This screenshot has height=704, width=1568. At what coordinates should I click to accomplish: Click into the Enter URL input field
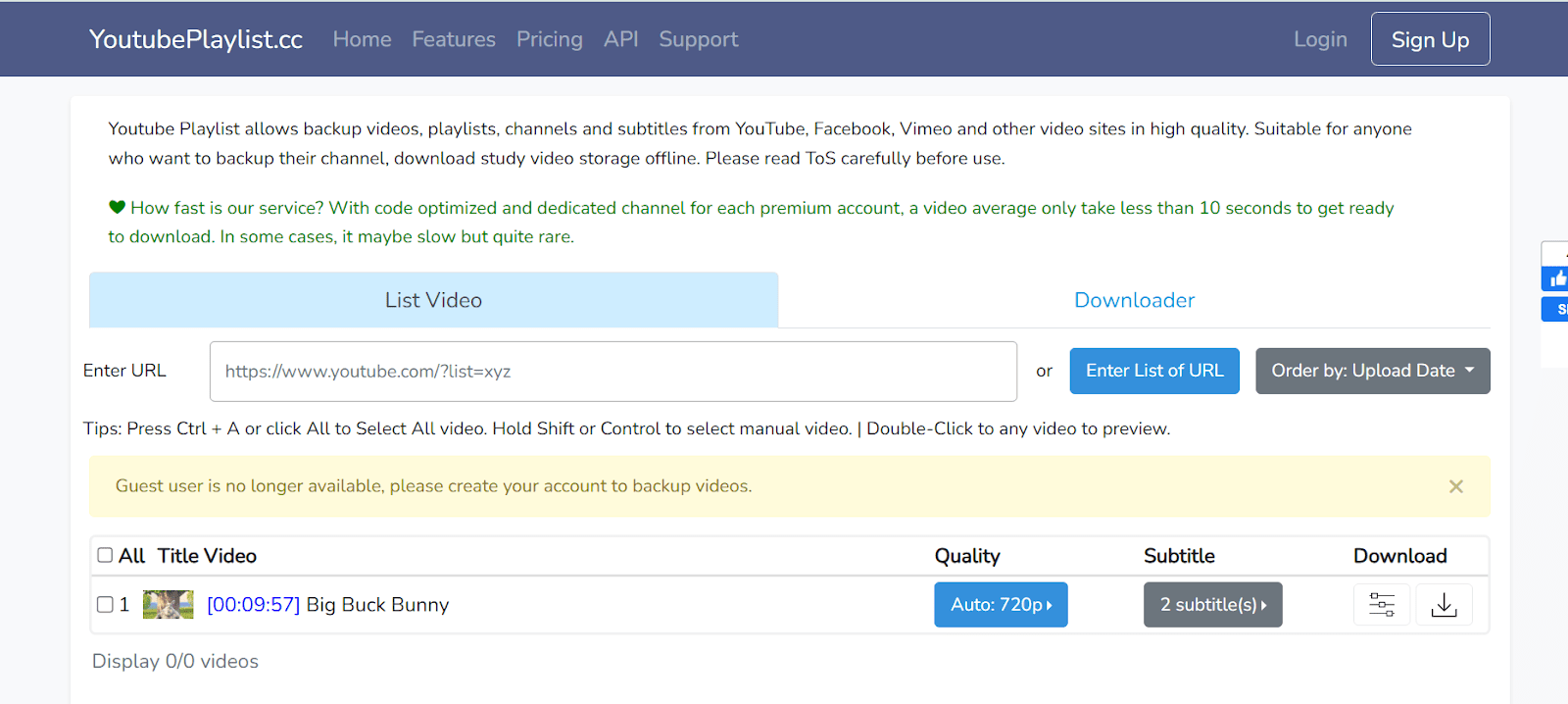[x=612, y=372]
